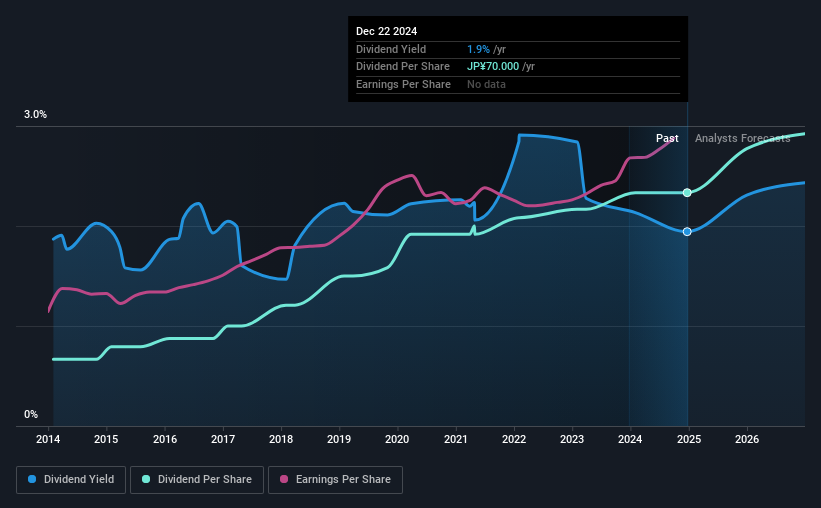Click the 2022 x-axis label
Viewport: 821px width, 508px height.
[514, 439]
